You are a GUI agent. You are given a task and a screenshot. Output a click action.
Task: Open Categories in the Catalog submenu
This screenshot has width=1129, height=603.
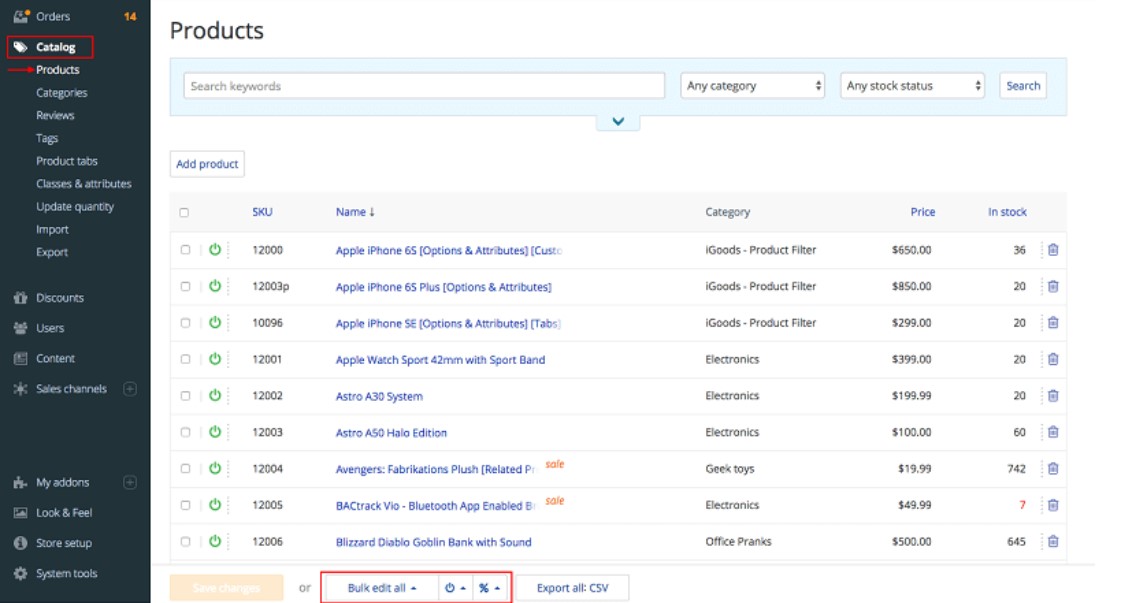[x=62, y=93]
